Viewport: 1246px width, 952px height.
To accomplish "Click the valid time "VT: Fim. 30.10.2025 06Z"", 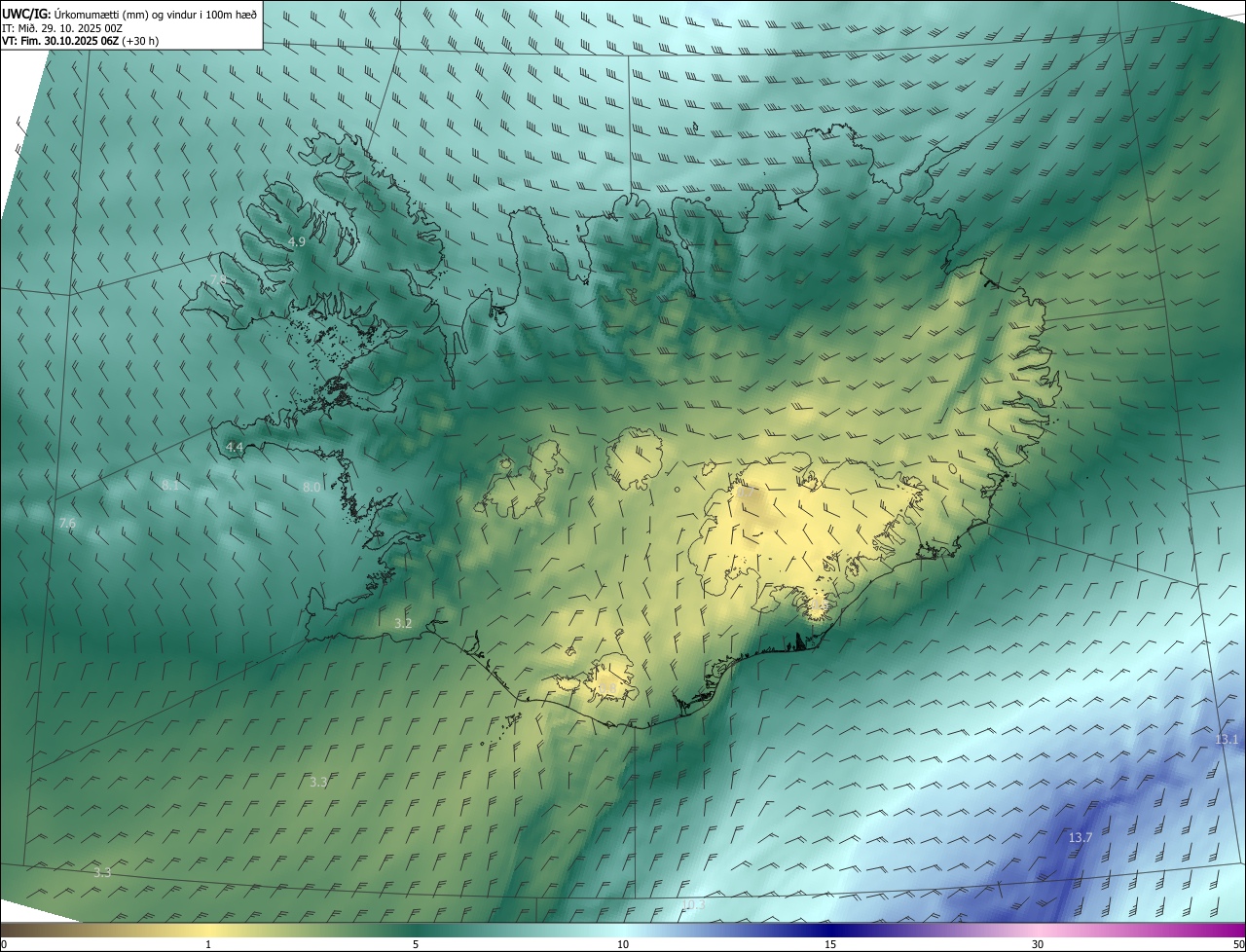I will pos(60,41).
